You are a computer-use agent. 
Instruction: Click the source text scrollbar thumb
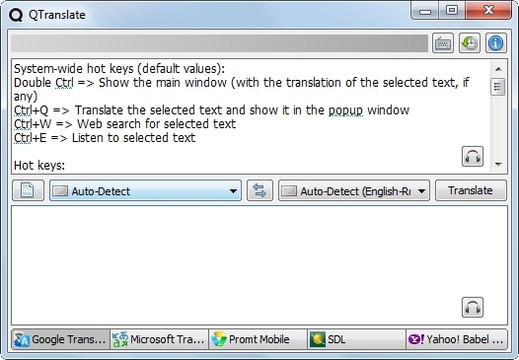498,87
